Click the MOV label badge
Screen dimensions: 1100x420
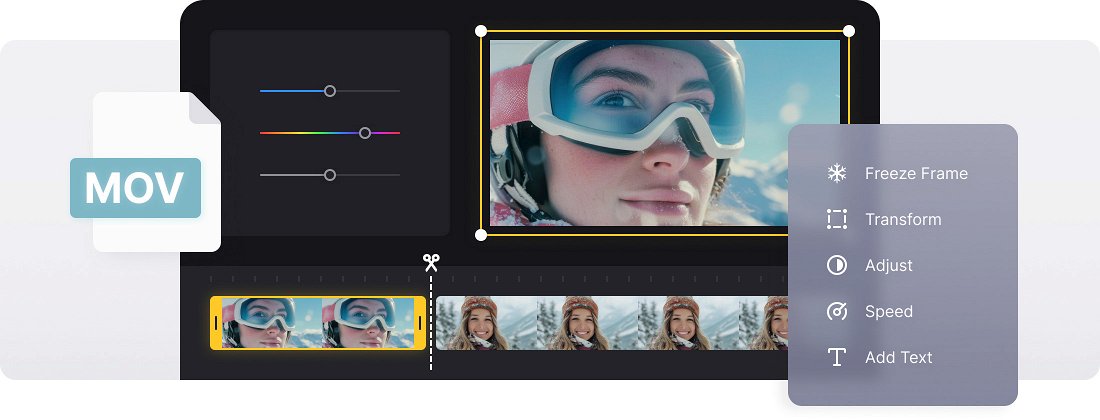pyautogui.click(x=135, y=188)
